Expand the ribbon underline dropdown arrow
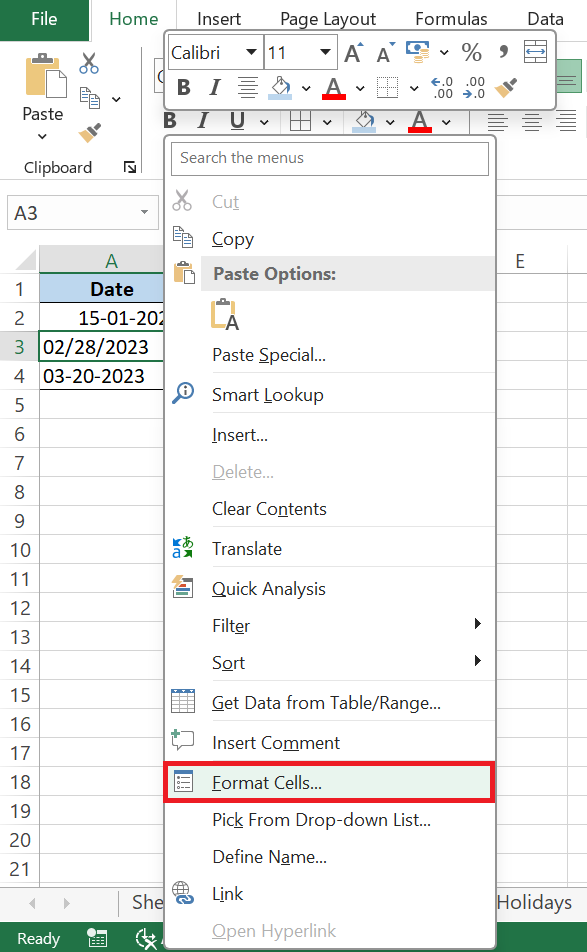Screen dimensions: 587x952 pyautogui.click(x=264, y=122)
